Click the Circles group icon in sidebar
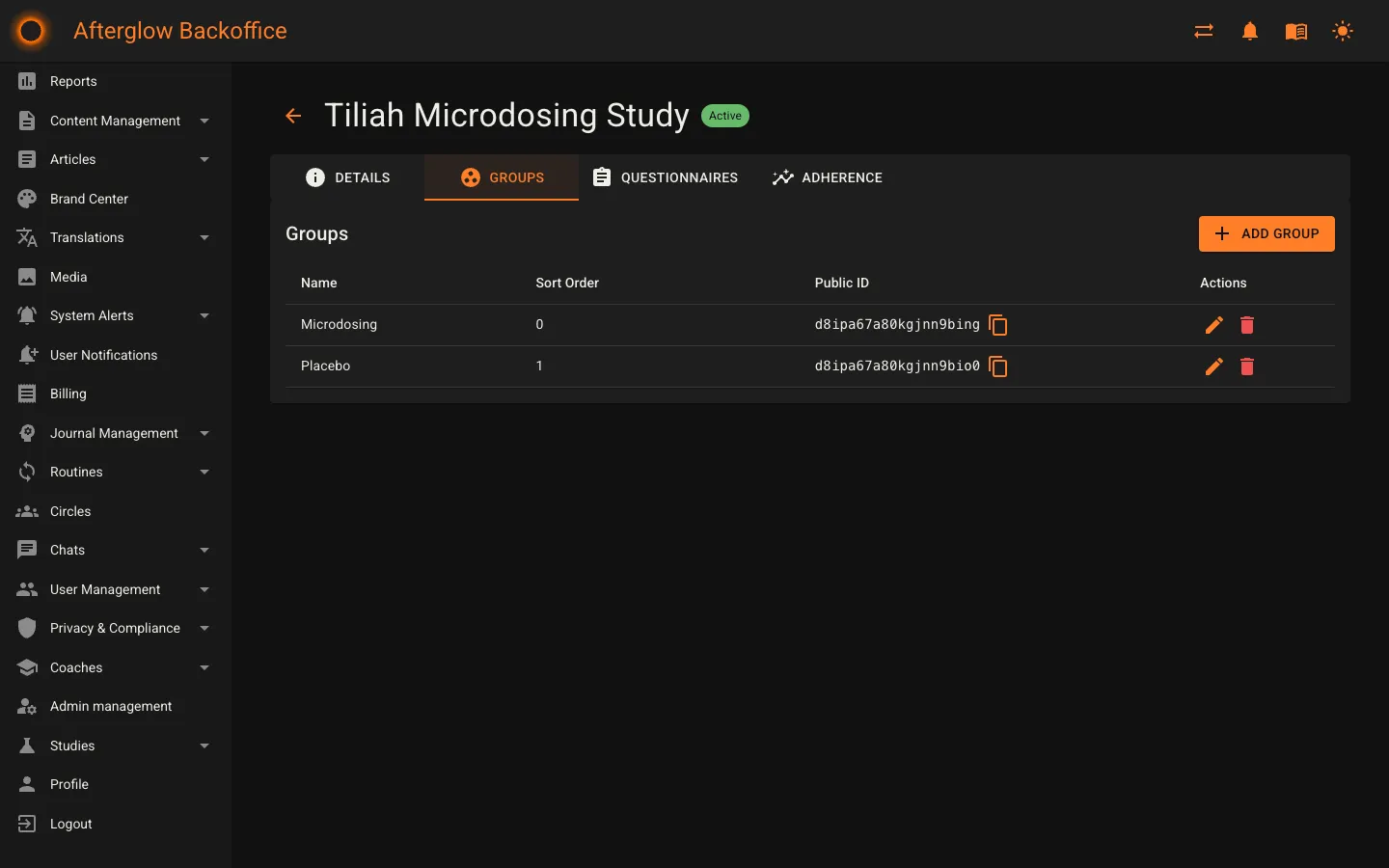The image size is (1389, 868). click(27, 511)
